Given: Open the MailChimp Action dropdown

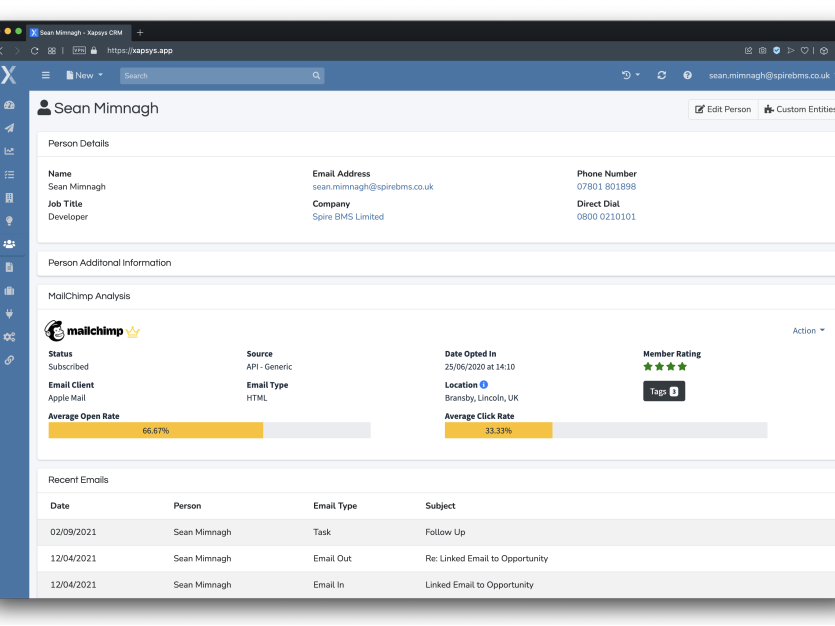Looking at the screenshot, I should pyautogui.click(x=808, y=331).
